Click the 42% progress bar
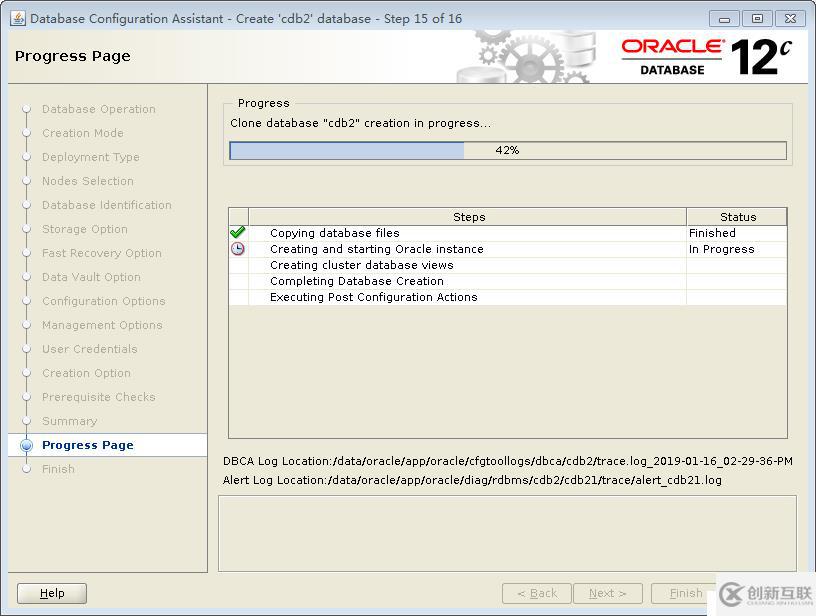This screenshot has width=816, height=616. [508, 150]
